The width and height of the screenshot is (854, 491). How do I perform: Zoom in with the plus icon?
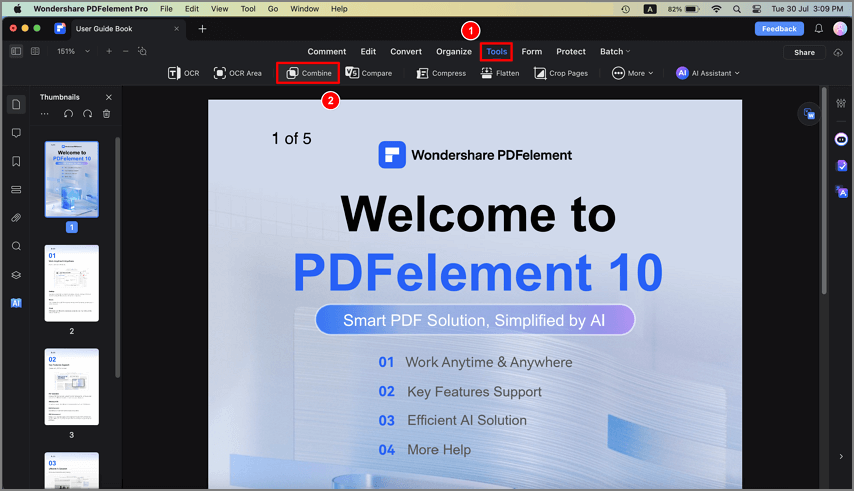click(109, 51)
